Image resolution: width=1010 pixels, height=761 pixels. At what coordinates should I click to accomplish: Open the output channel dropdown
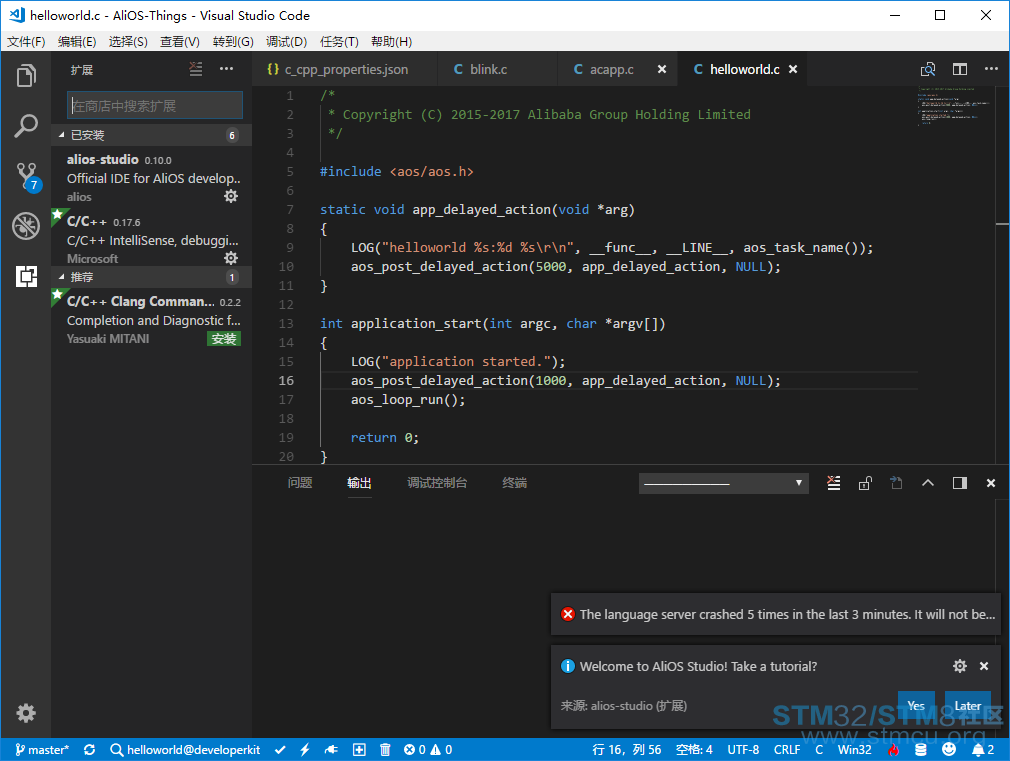pos(723,483)
